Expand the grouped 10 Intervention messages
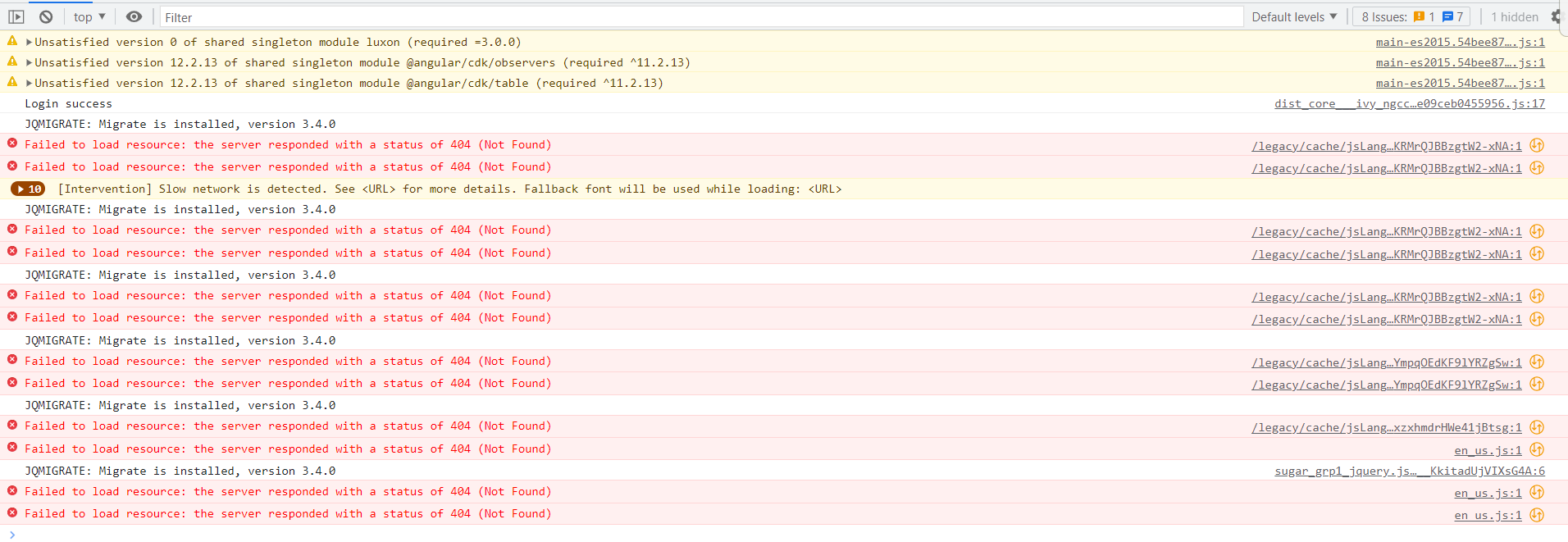The width and height of the screenshot is (1568, 542). 28,189
